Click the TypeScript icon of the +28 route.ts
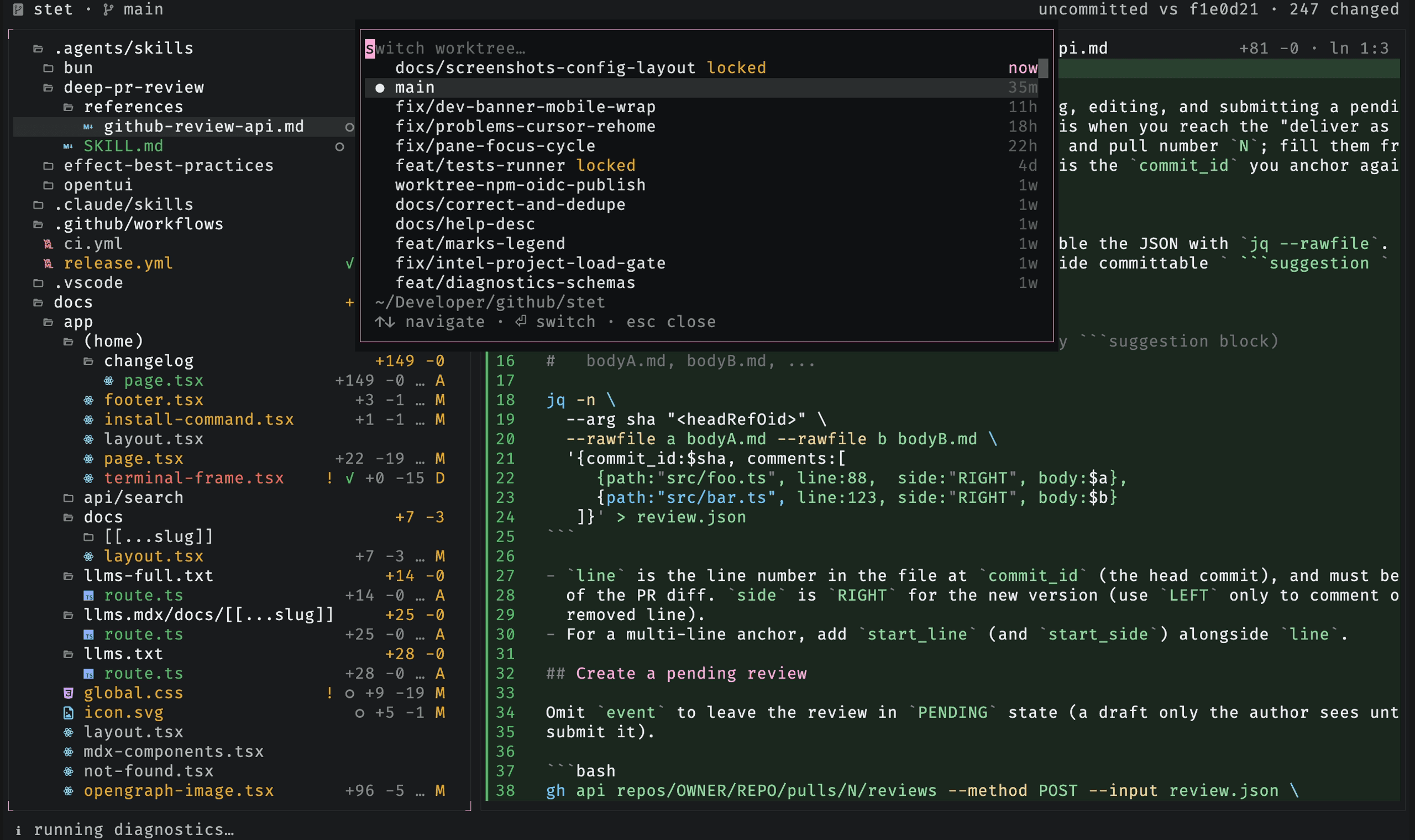 pyautogui.click(x=88, y=674)
